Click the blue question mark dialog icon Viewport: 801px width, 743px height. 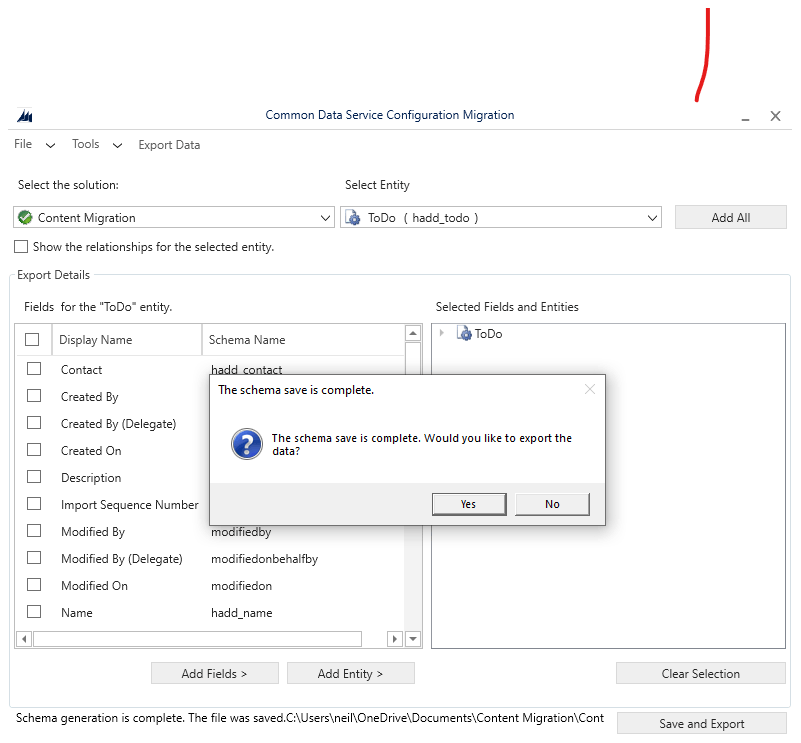tap(247, 444)
